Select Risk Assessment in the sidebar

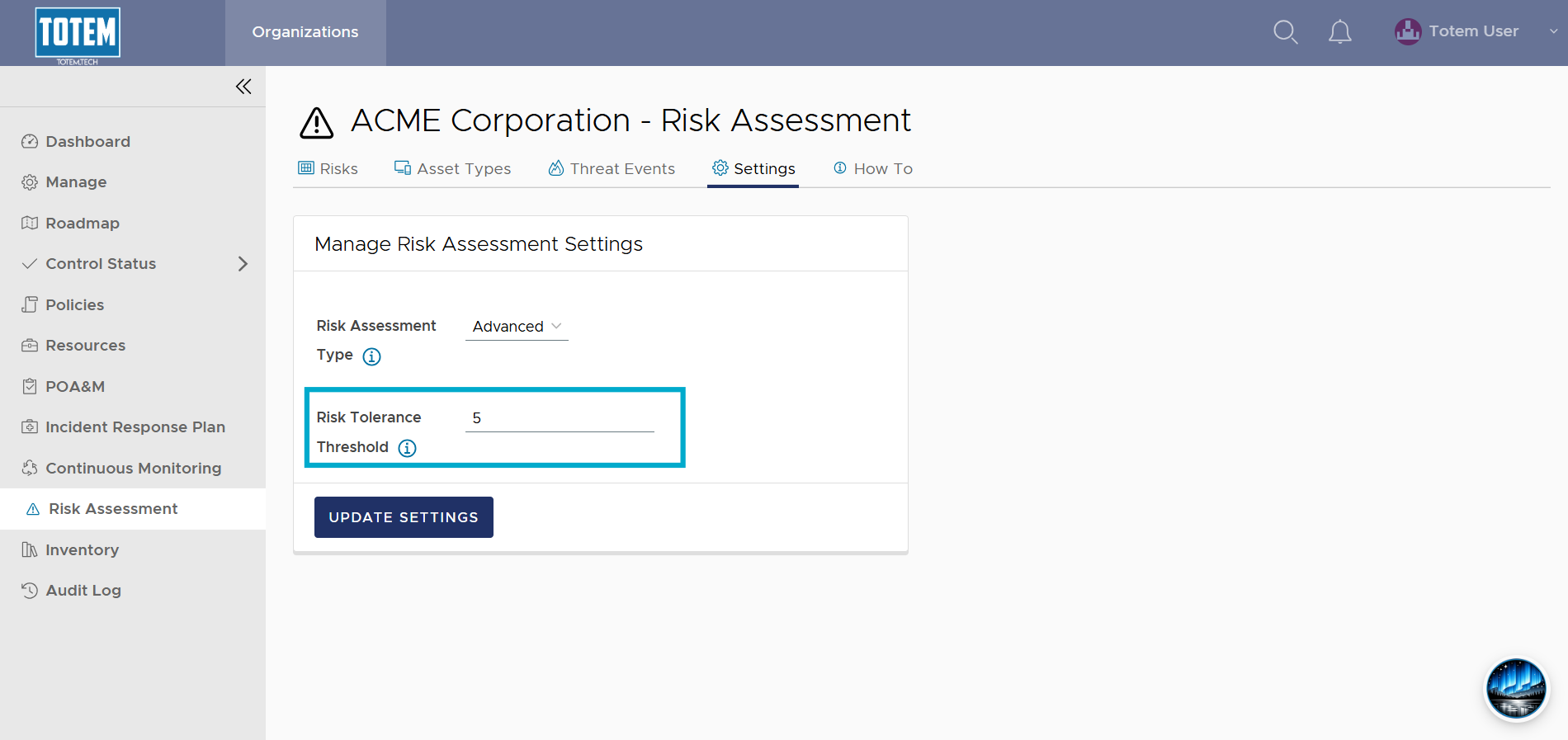point(133,509)
